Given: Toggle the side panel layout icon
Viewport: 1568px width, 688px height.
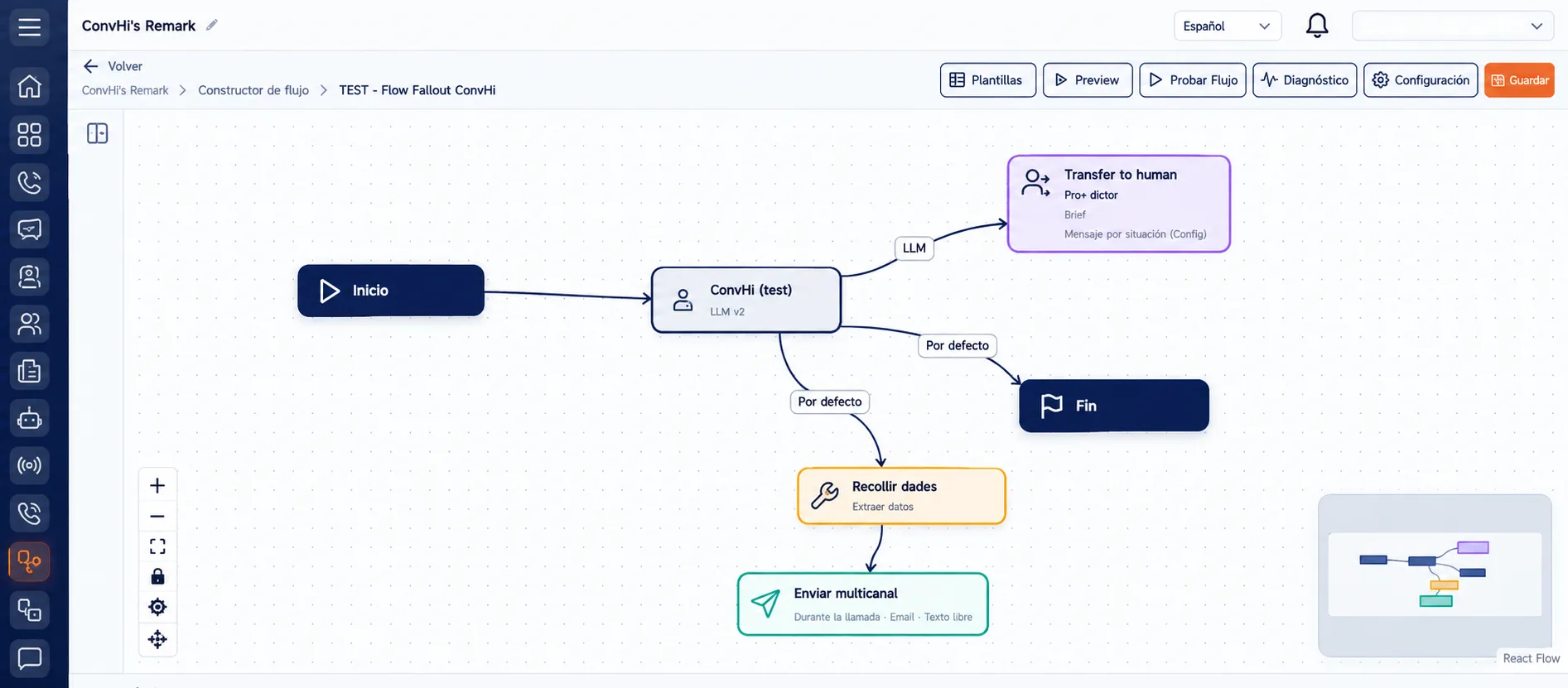Looking at the screenshot, I should click(98, 133).
